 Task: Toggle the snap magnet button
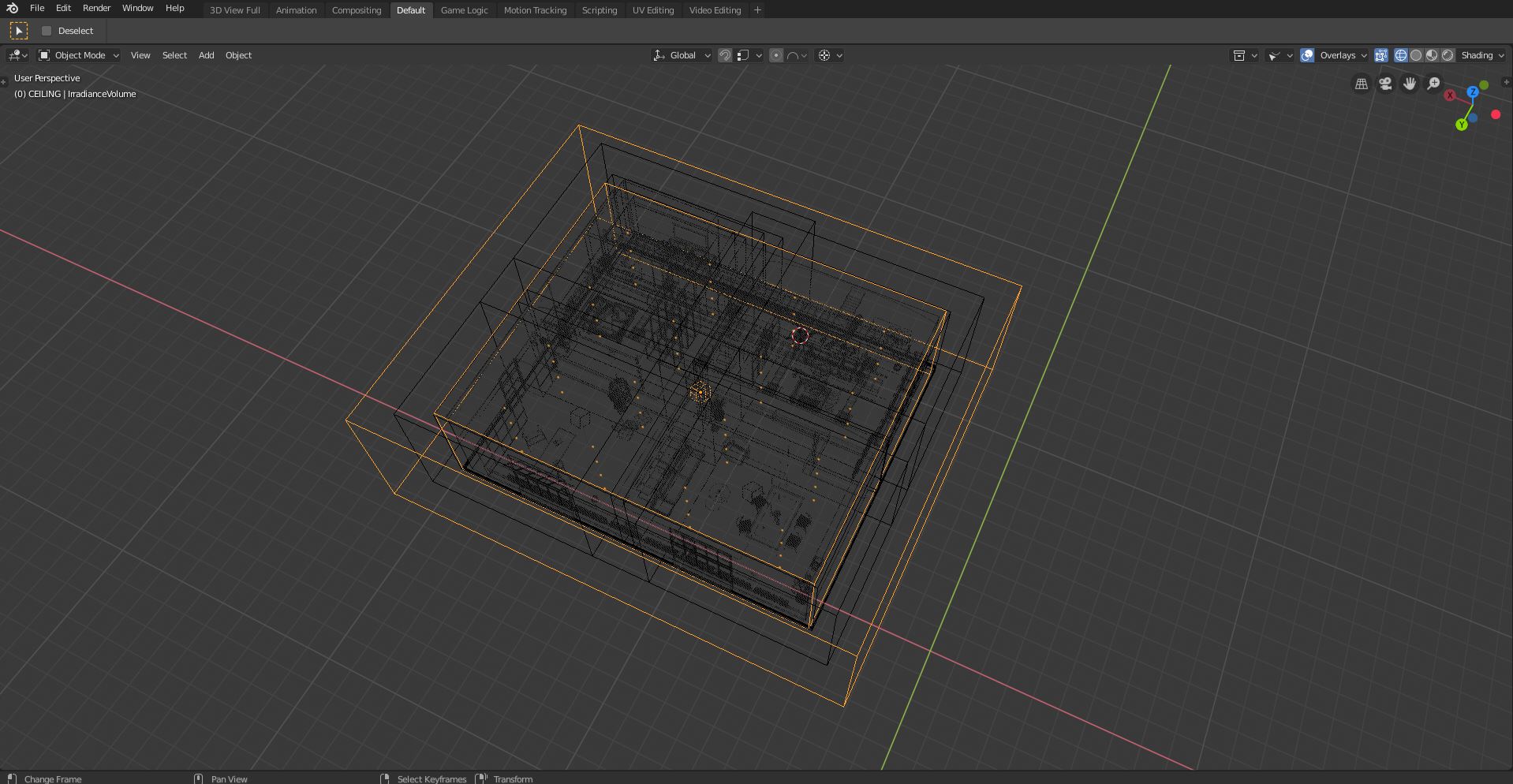click(x=725, y=55)
